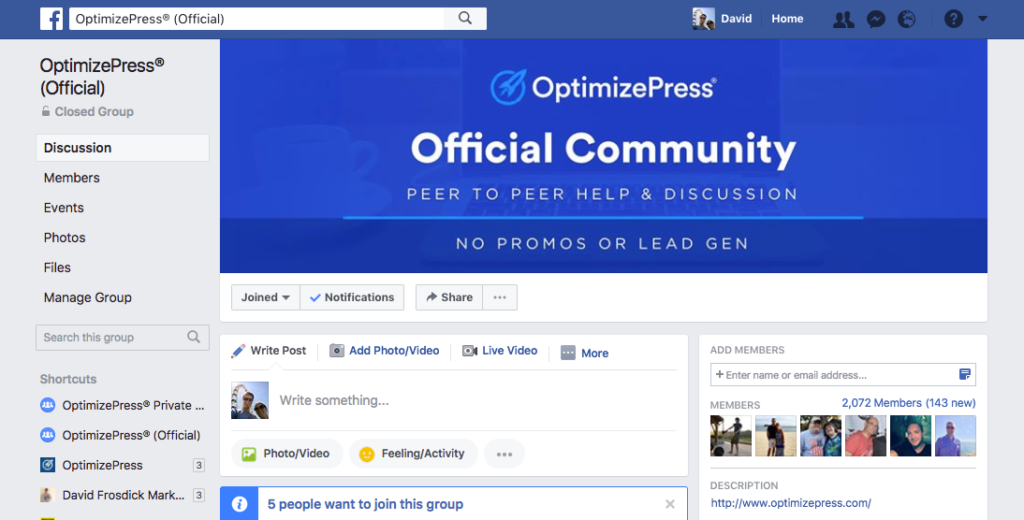The height and width of the screenshot is (520, 1024).
Task: Click the Facebook logo icon
Action: click(x=52, y=18)
